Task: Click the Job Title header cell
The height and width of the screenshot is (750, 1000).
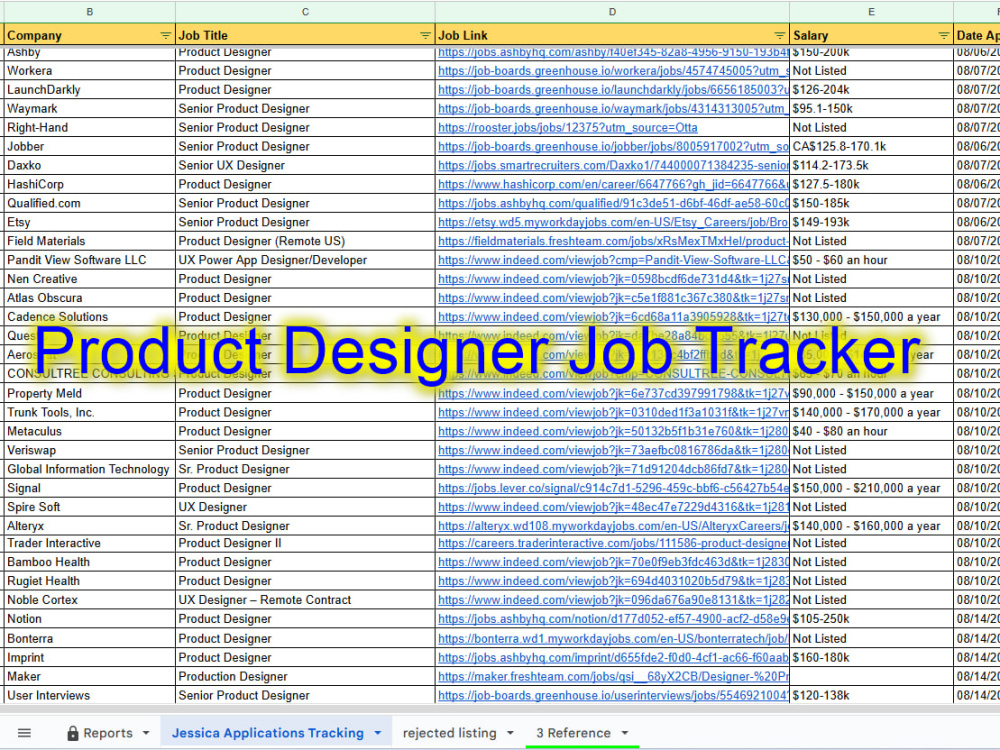Action: click(305, 36)
